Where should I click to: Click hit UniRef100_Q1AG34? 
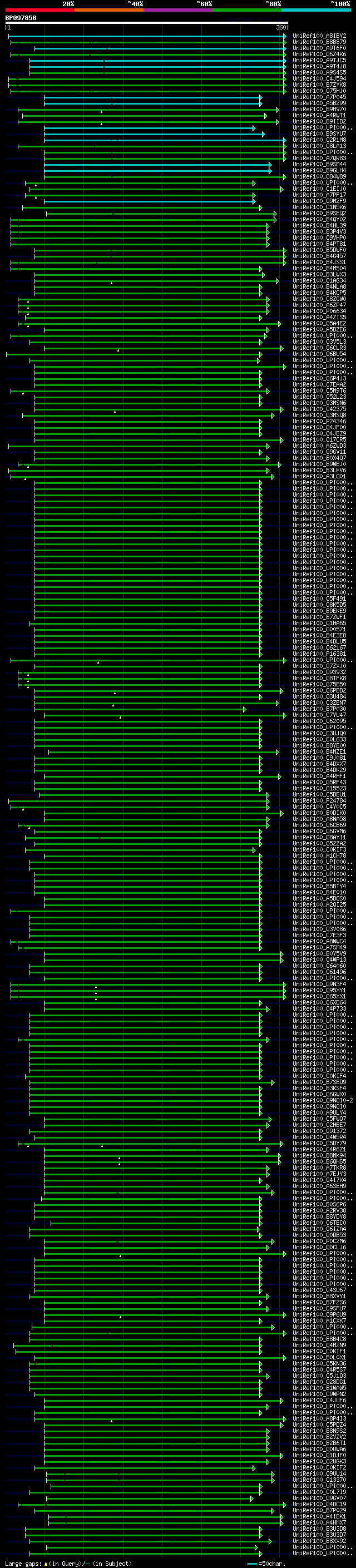319,280
